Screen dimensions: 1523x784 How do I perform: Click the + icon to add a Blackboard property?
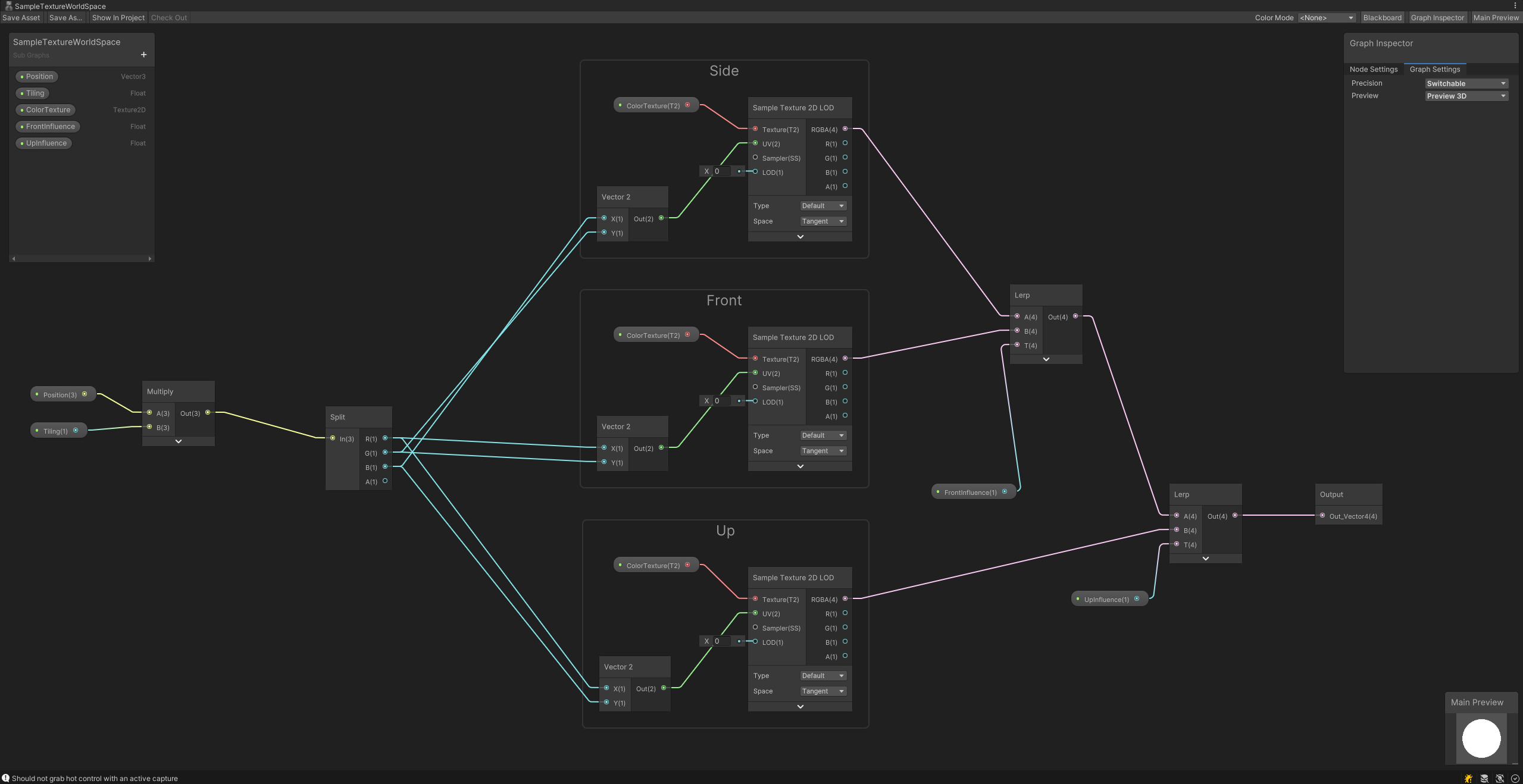[x=143, y=55]
